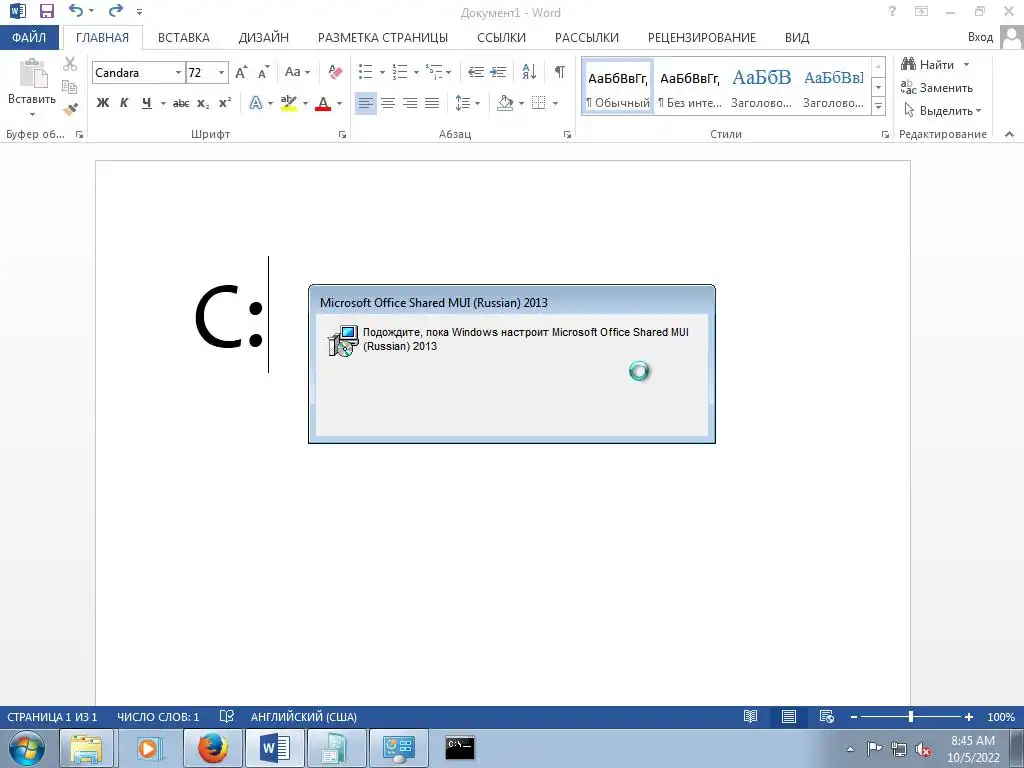Open the Windows Start button
The width and height of the screenshot is (1024, 768).
(27, 748)
